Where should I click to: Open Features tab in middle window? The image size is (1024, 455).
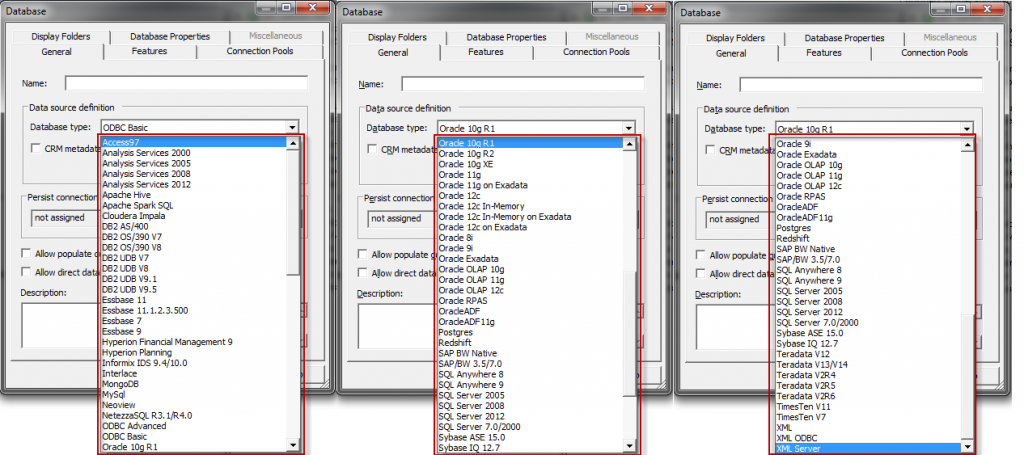[486, 52]
